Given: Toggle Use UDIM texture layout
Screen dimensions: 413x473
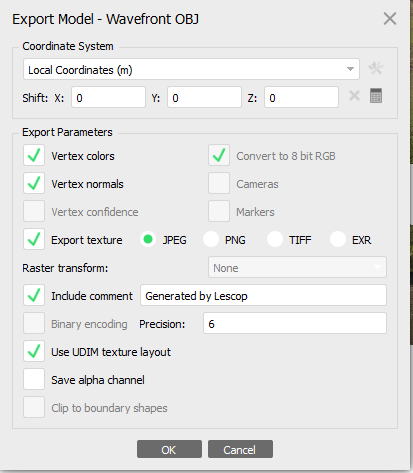Looking at the screenshot, I should (34, 351).
